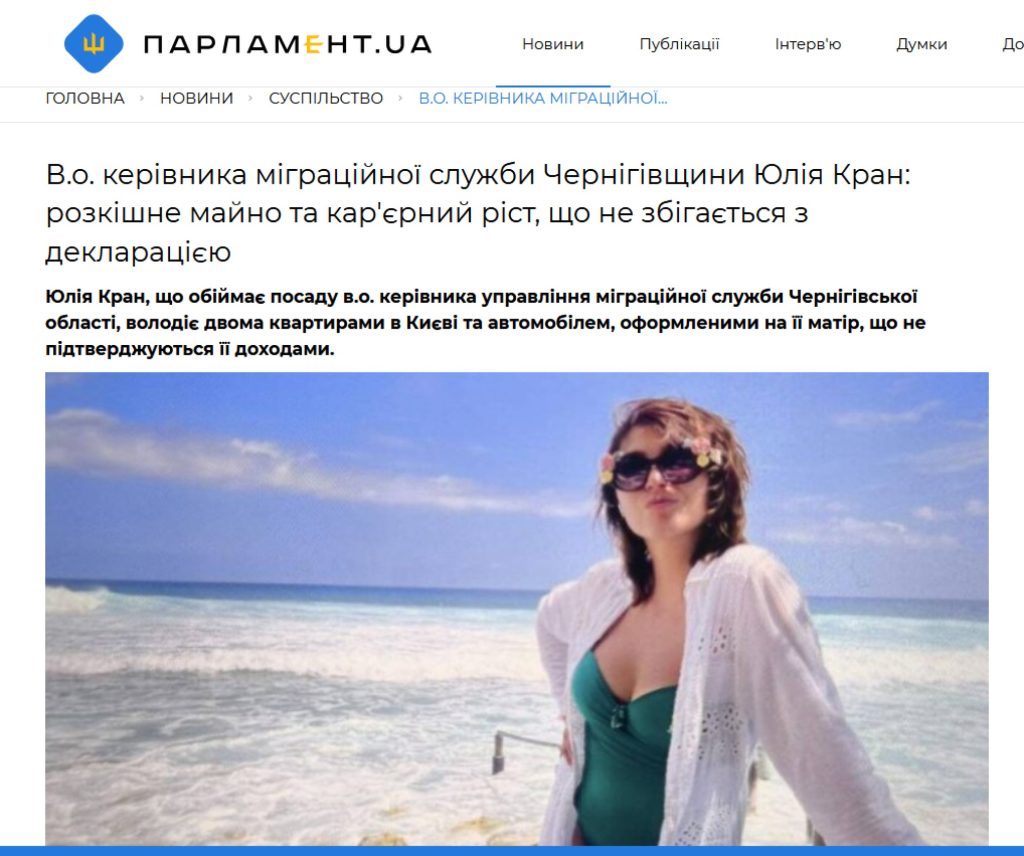Open the Публікації menu item
This screenshot has height=856, width=1024.
pos(679,44)
